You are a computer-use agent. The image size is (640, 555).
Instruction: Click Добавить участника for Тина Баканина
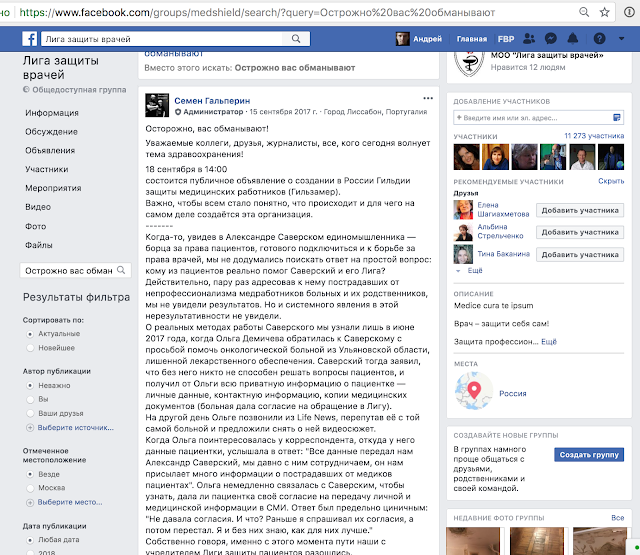(580, 255)
